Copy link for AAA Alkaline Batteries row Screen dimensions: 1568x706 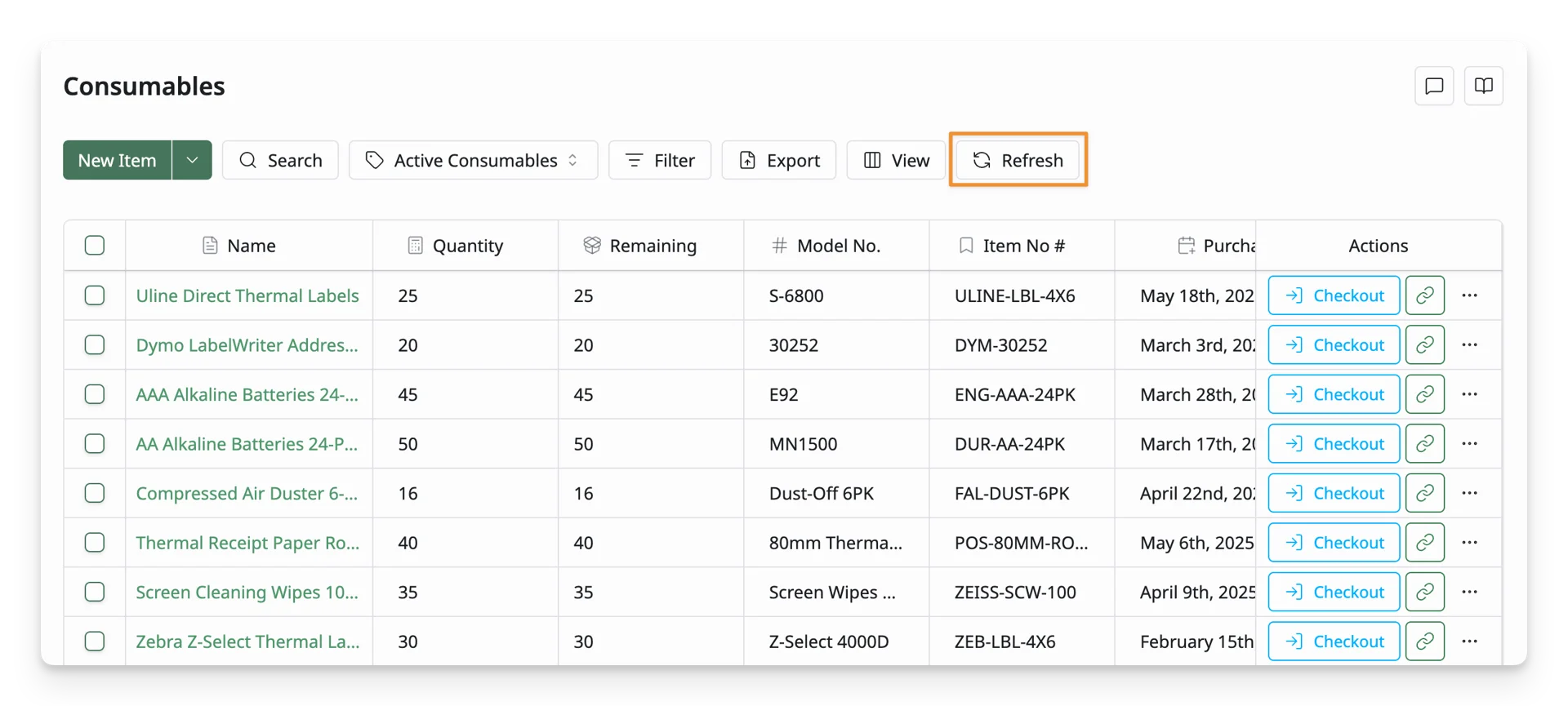1425,394
